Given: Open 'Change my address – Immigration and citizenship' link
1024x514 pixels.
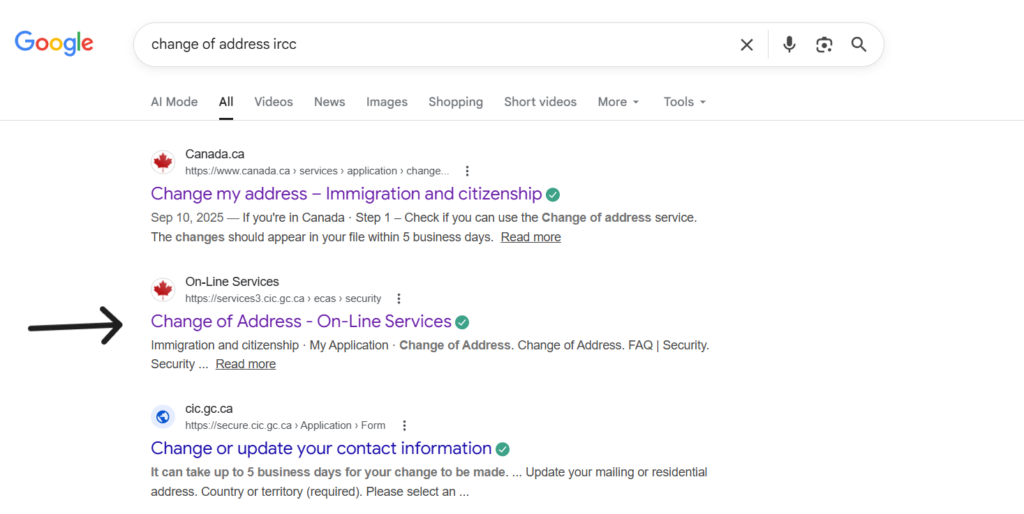Looking at the screenshot, I should pyautogui.click(x=346, y=194).
